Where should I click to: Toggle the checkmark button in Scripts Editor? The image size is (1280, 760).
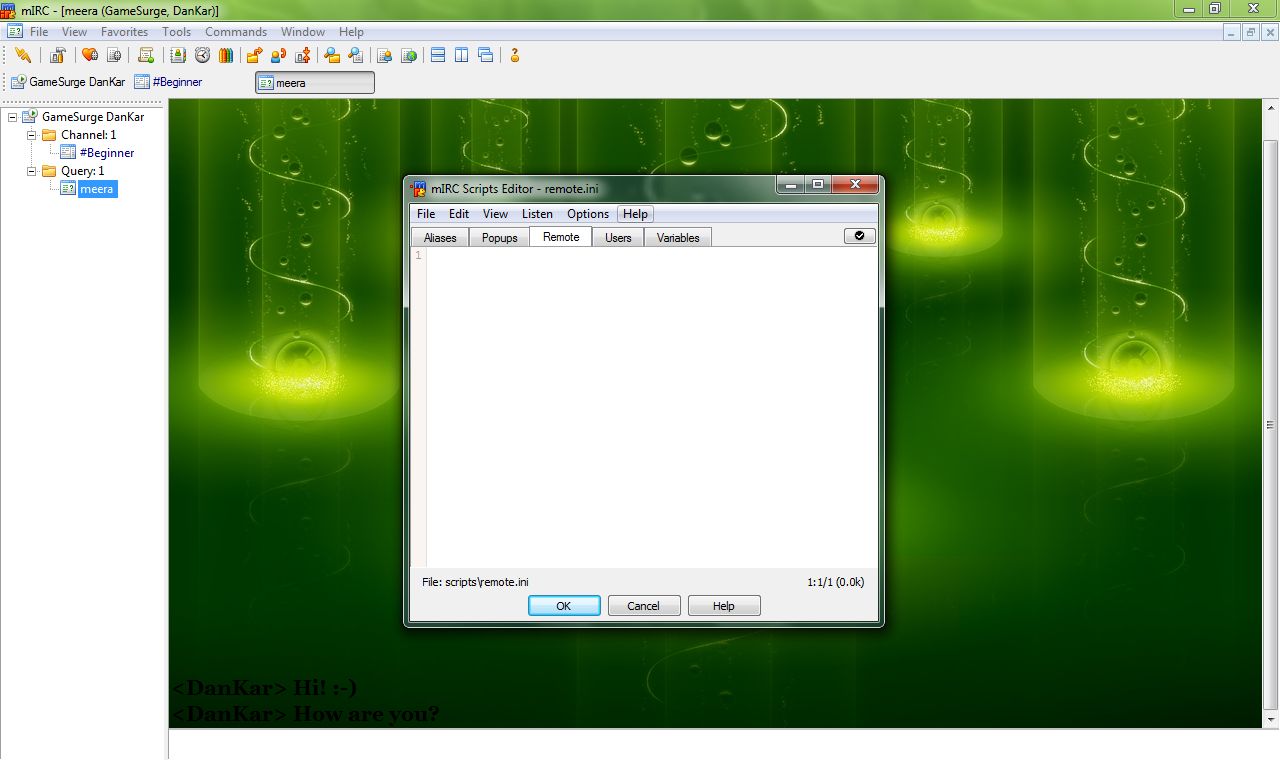pyautogui.click(x=860, y=236)
